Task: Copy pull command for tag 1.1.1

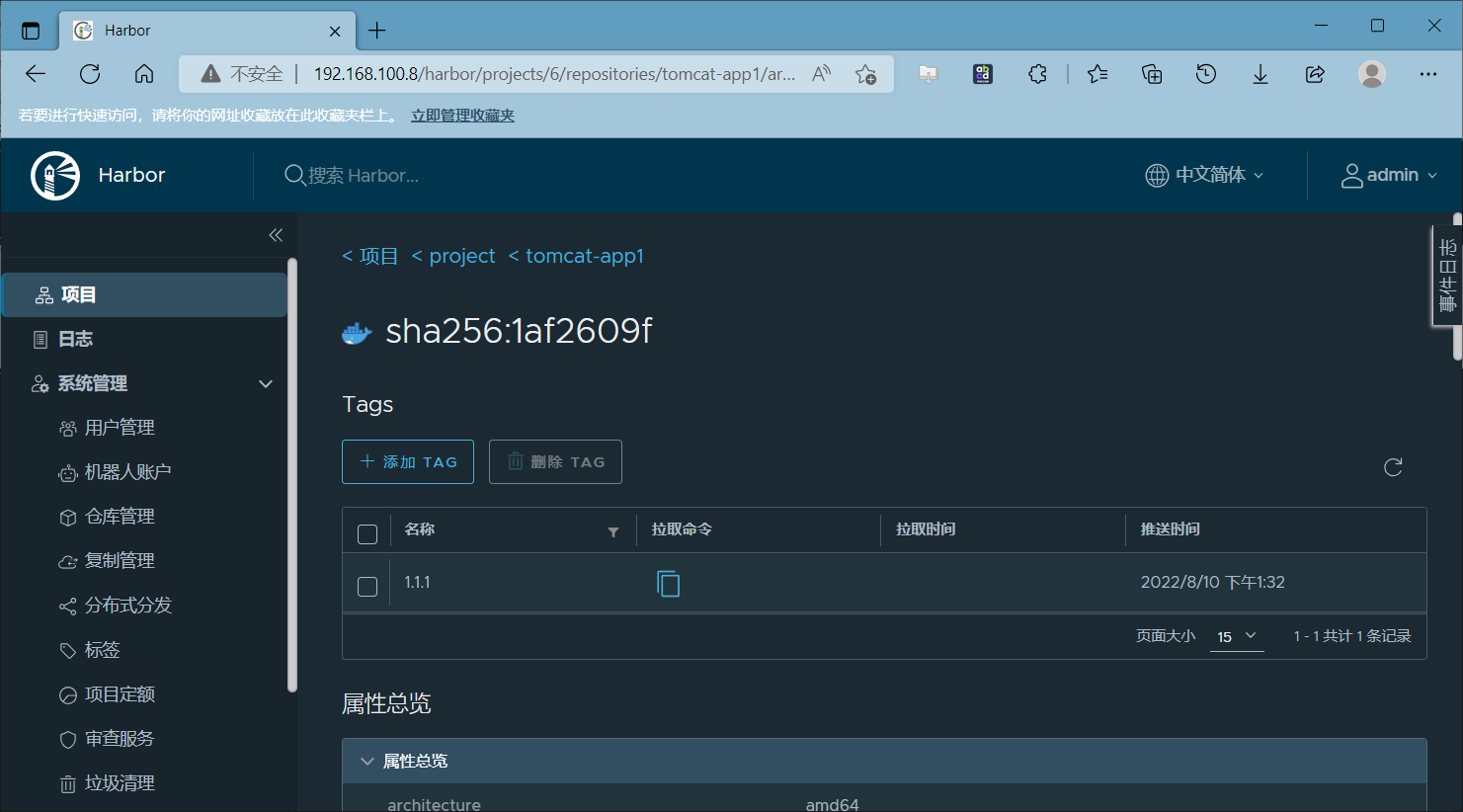Action: coord(669,584)
